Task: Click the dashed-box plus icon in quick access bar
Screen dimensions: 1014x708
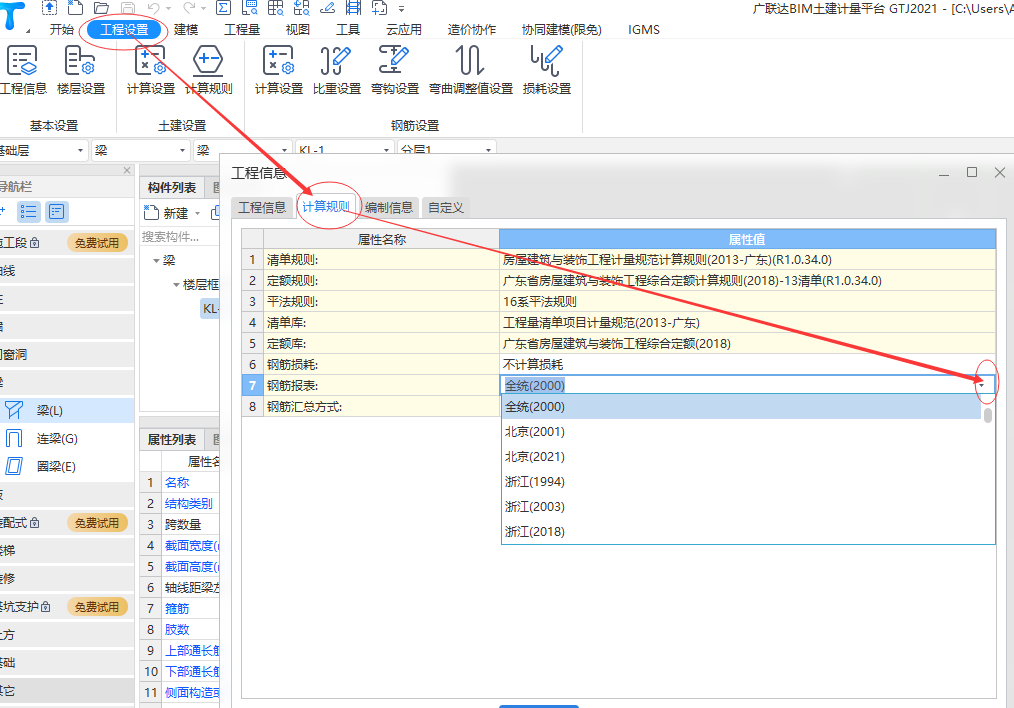Action: tap(380, 8)
